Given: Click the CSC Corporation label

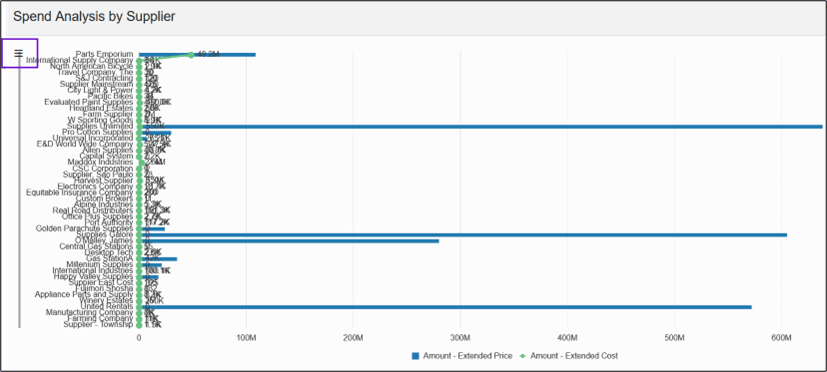Looking at the screenshot, I should (103, 169).
